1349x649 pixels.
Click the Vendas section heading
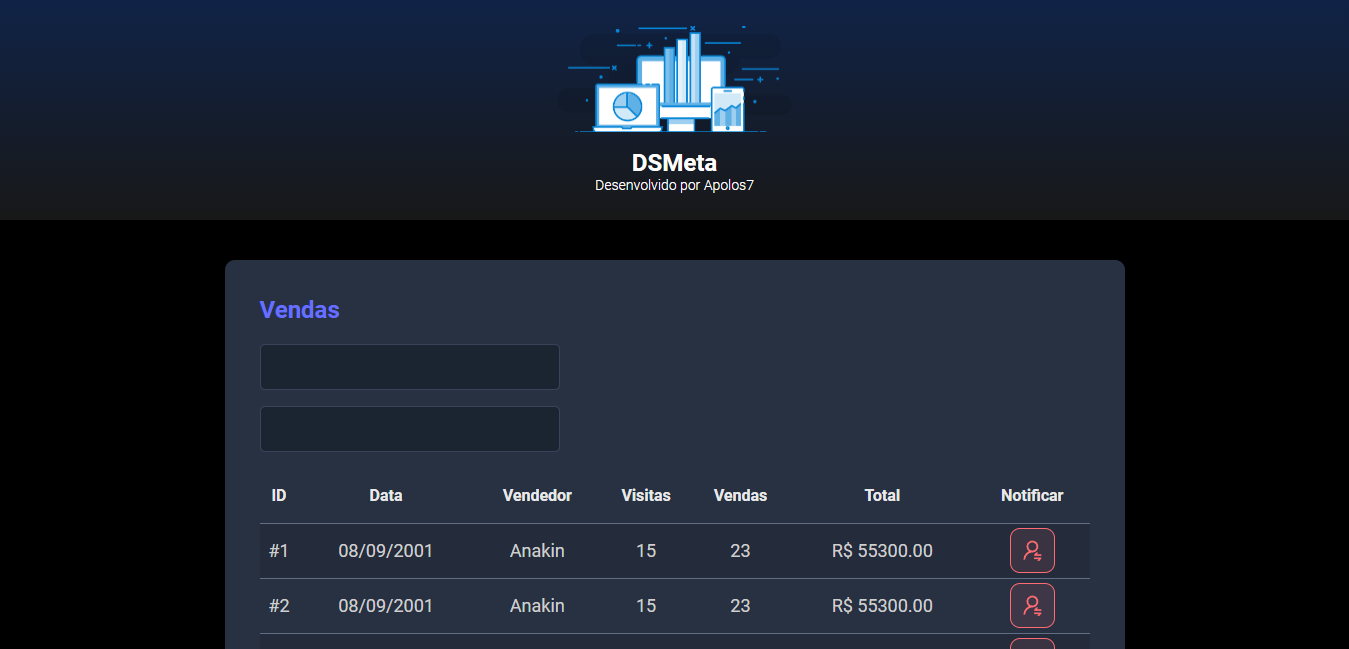[299, 310]
